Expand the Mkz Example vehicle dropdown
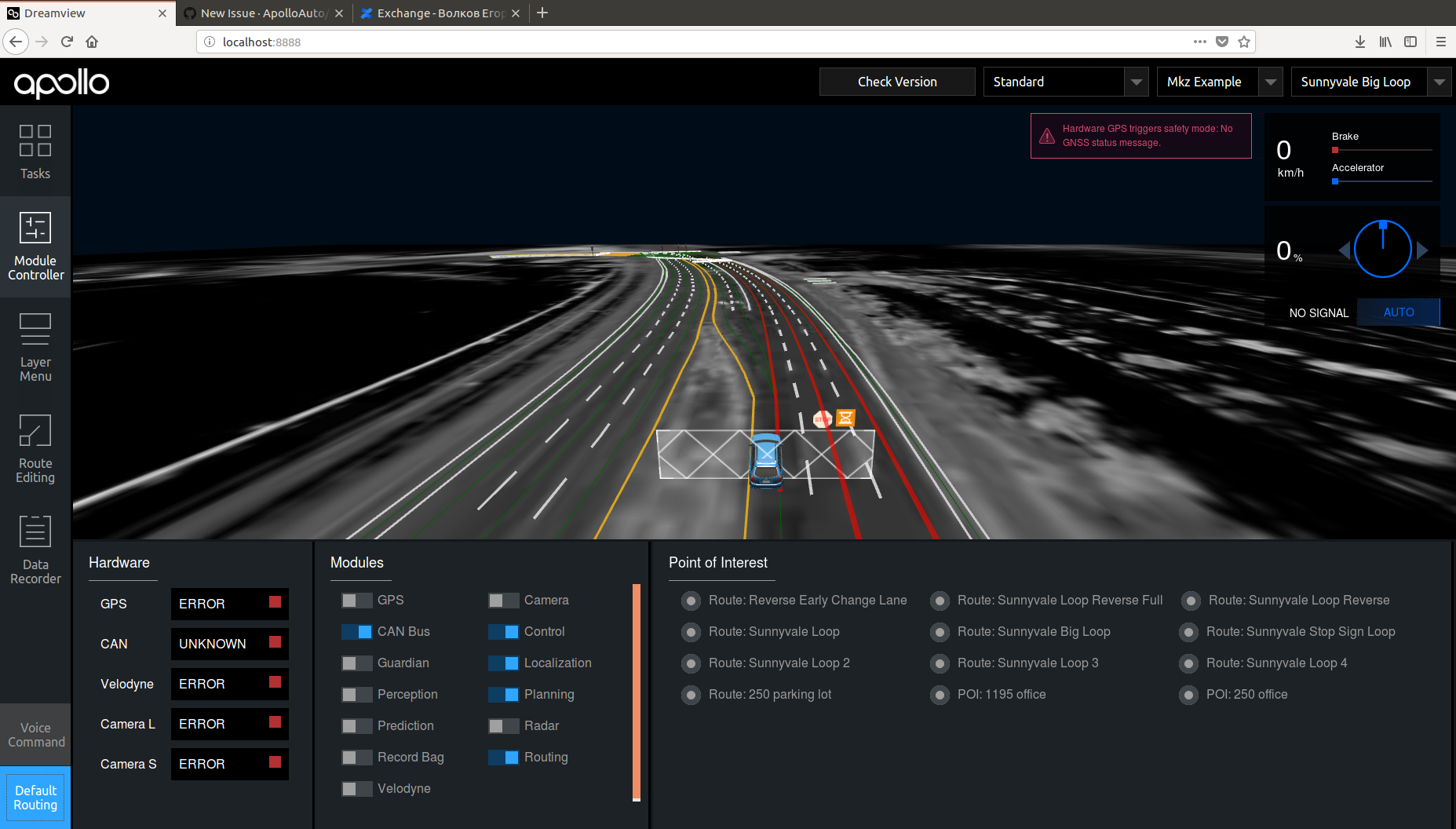The width and height of the screenshot is (1456, 829). [x=1220, y=82]
